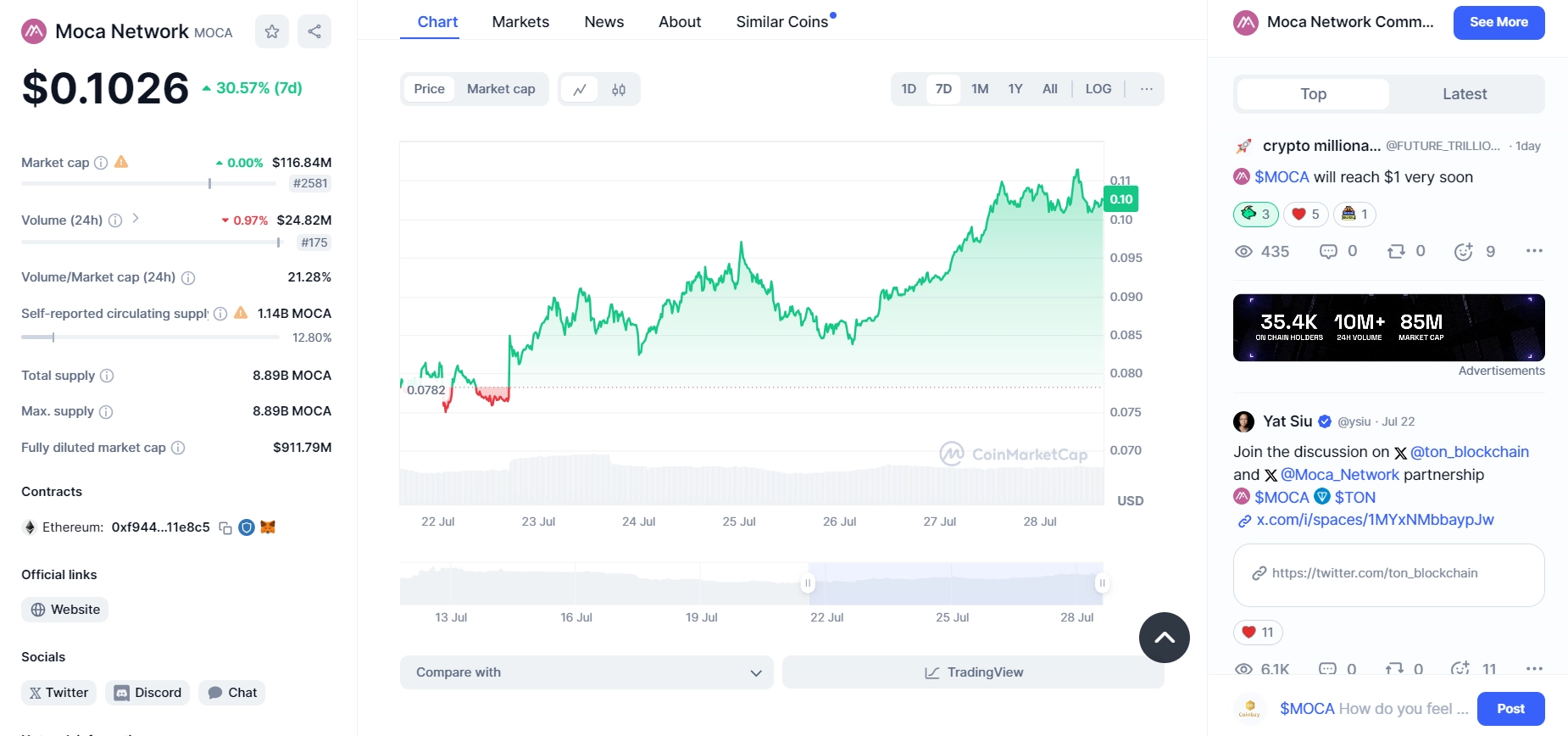Switch to the Markets tab
Screen dimensions: 1568x736
coord(520,22)
